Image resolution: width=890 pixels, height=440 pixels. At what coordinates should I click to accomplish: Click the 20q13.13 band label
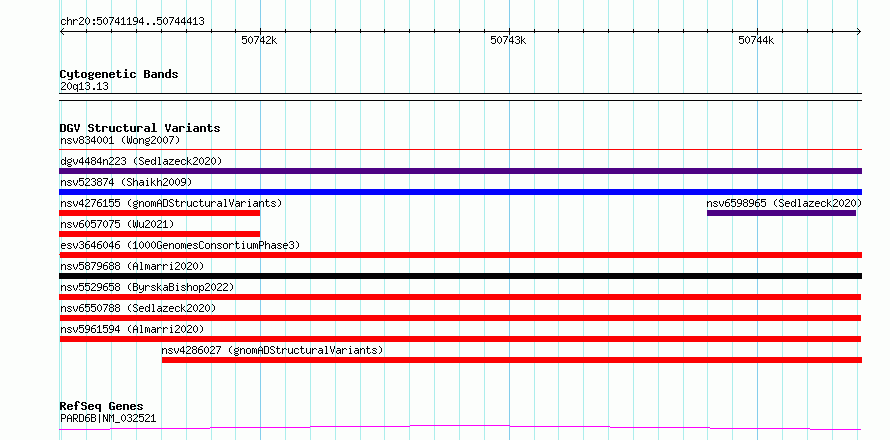[x=84, y=87]
